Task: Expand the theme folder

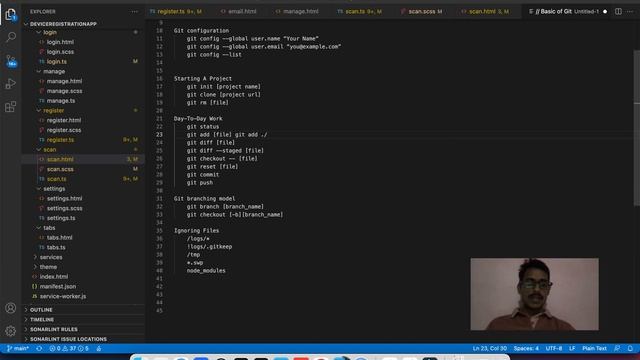Action: (x=48, y=267)
